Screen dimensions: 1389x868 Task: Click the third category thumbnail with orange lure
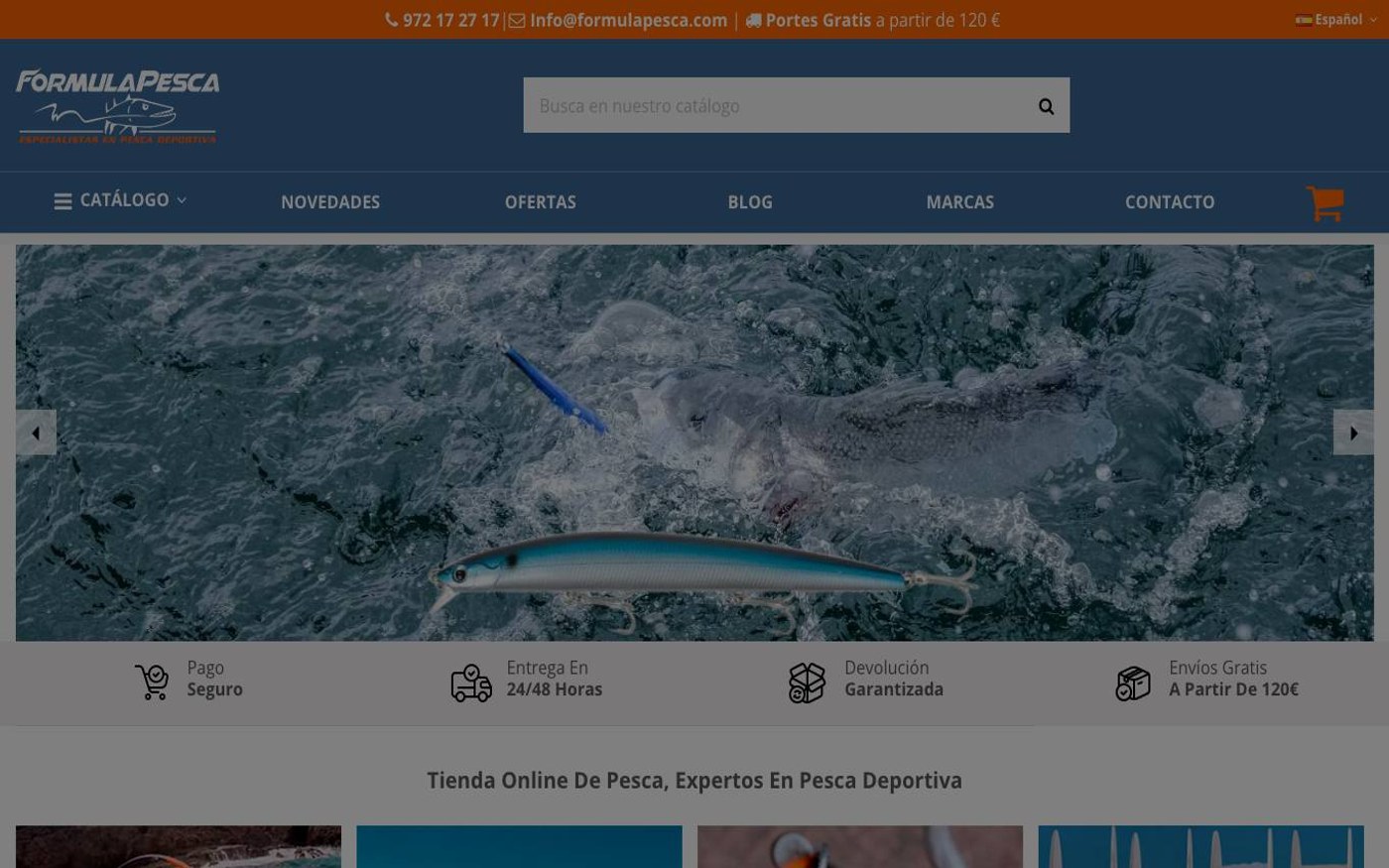pyautogui.click(x=860, y=846)
